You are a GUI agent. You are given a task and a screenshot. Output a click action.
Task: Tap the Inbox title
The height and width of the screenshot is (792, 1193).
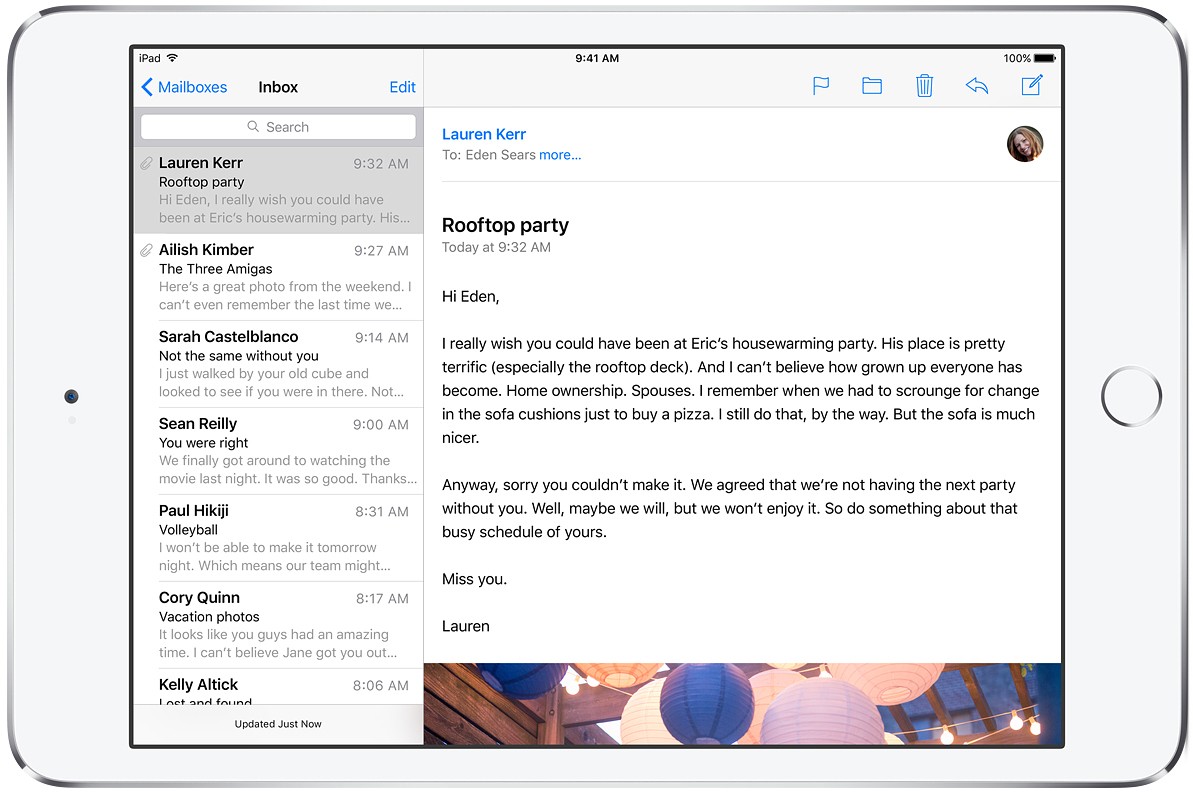pyautogui.click(x=278, y=87)
